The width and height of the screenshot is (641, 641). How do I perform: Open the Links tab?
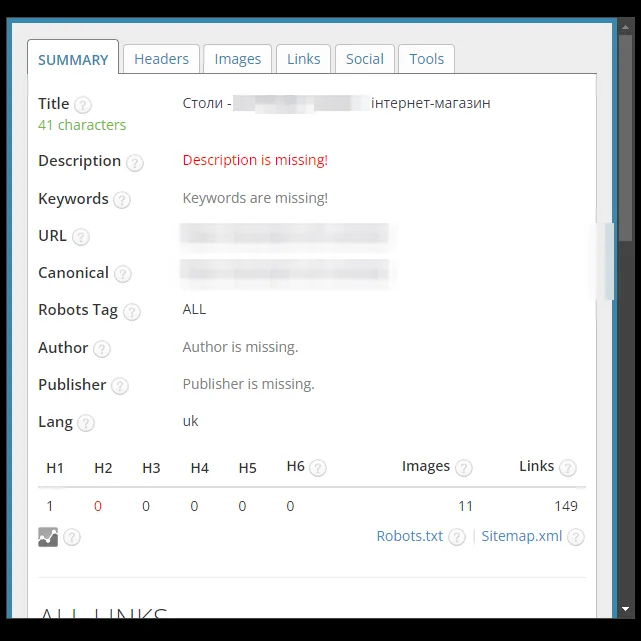303,59
